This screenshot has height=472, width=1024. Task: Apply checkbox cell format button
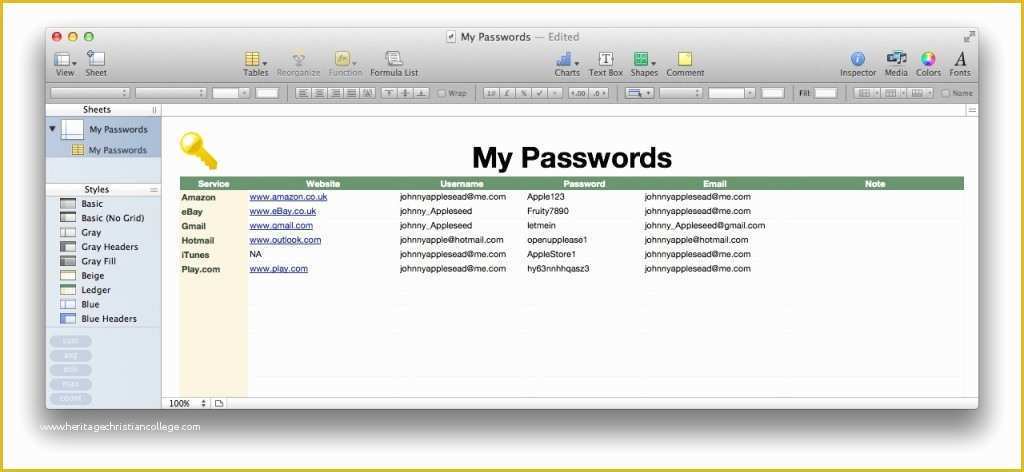[539, 93]
